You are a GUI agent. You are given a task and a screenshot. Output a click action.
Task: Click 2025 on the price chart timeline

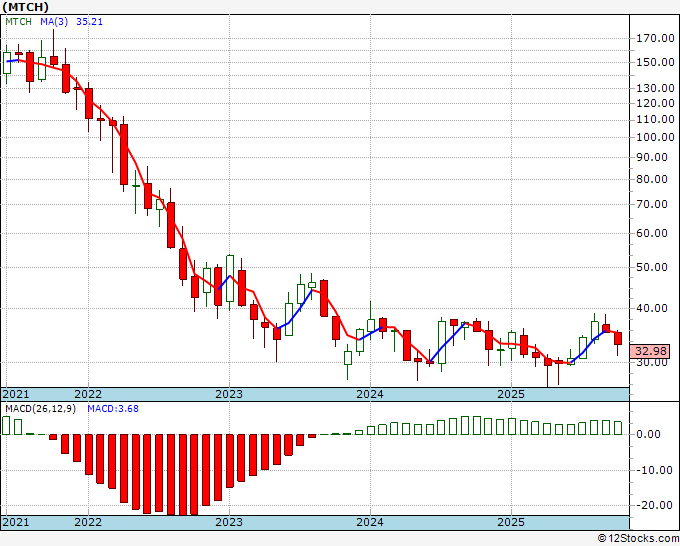tap(511, 394)
